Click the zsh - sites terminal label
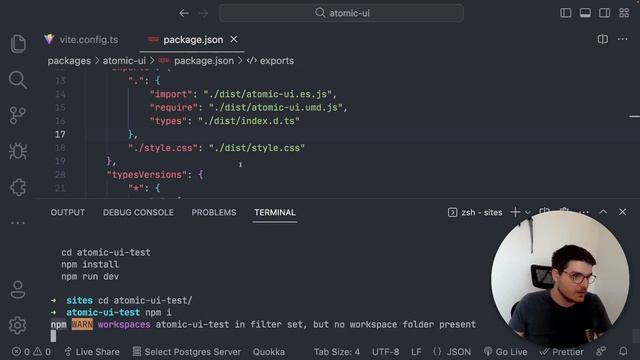Image resolution: width=640 pixels, height=360 pixels. pyautogui.click(x=475, y=213)
